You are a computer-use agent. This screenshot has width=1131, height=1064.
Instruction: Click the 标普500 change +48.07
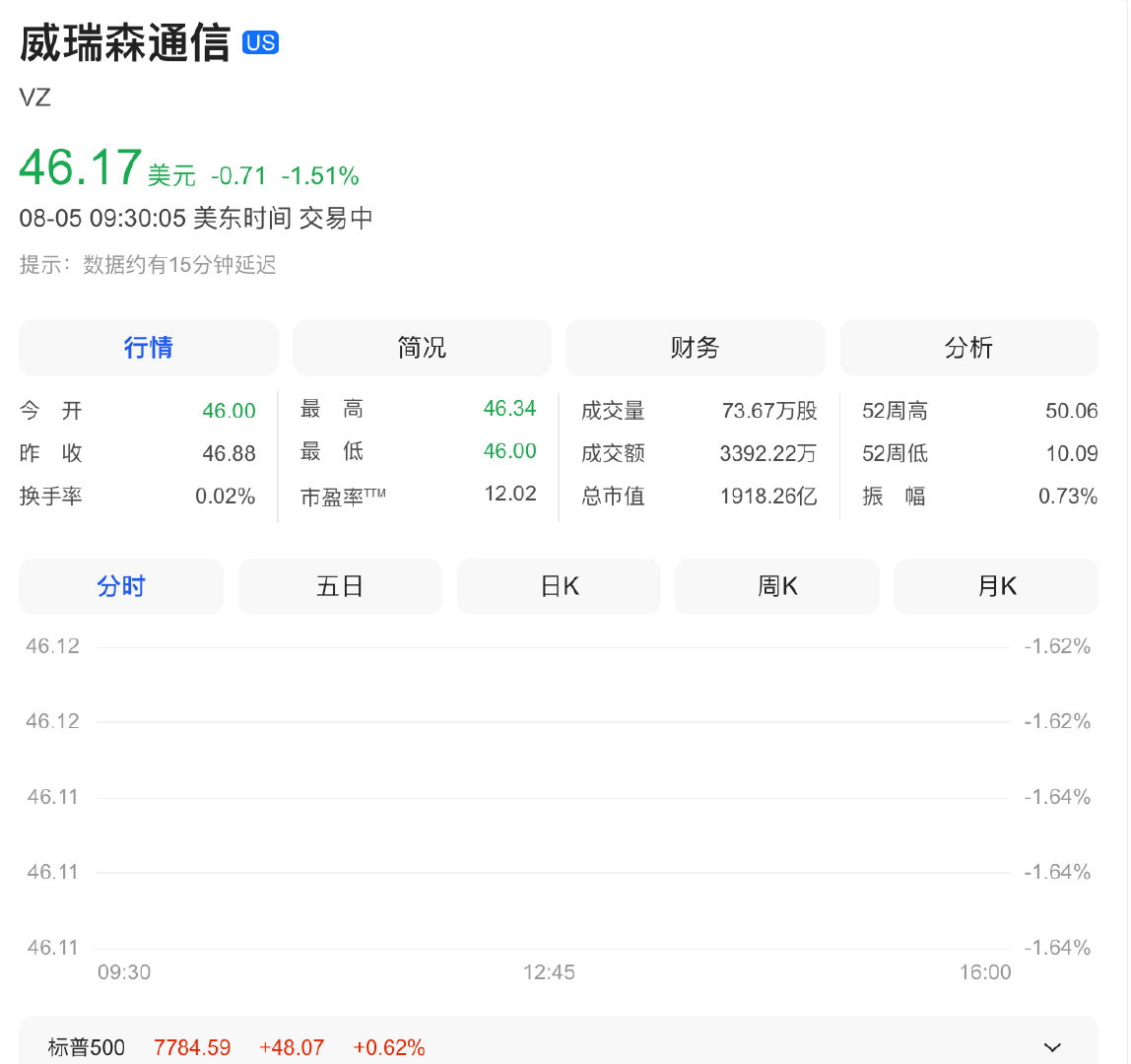[x=292, y=1047]
